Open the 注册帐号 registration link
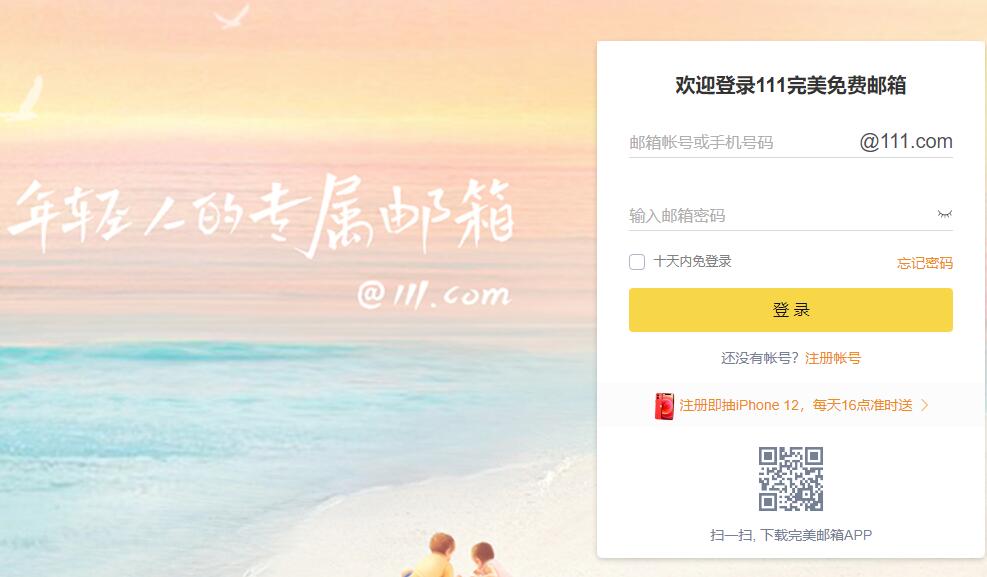Viewport: 987px width, 577px height. click(833, 358)
